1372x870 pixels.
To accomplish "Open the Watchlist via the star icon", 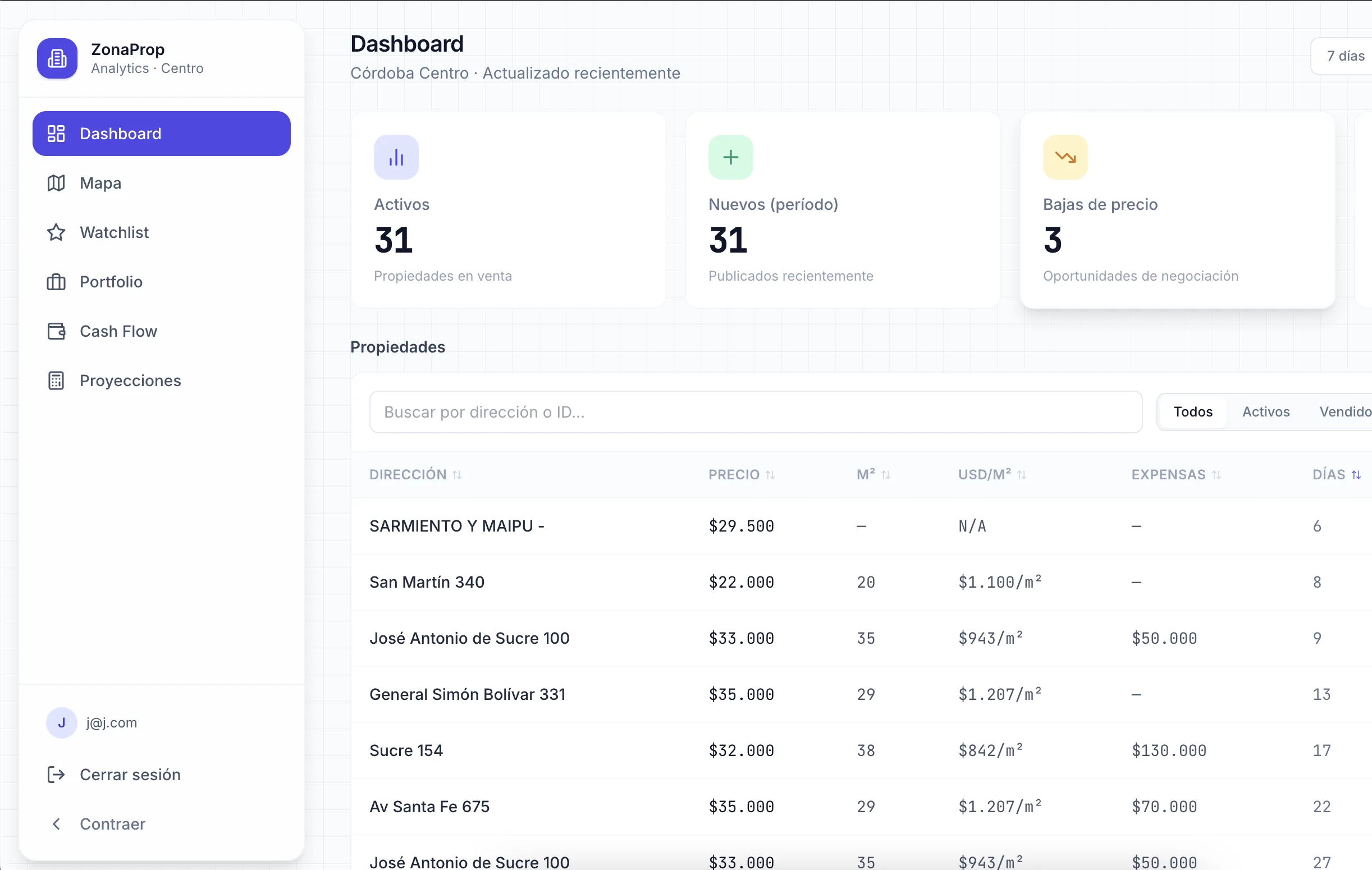I will (56, 232).
